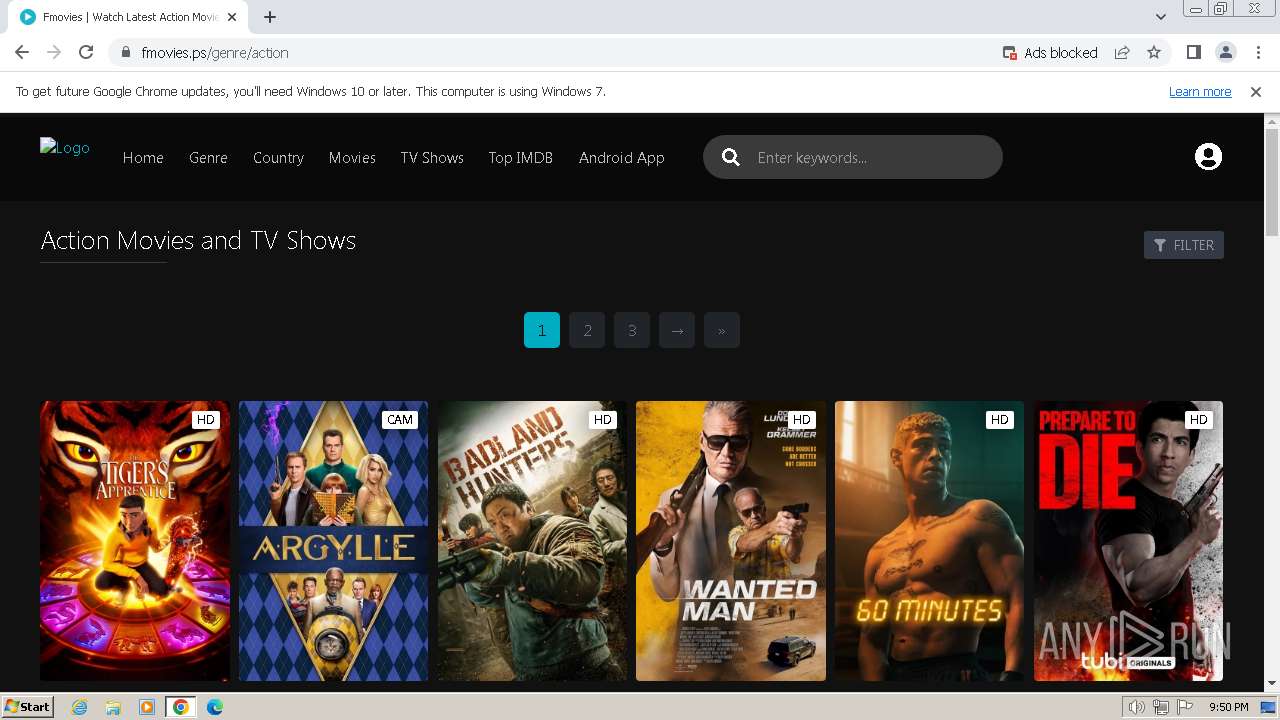Open the Learn more link
Viewport: 1280px width, 720px height.
1200,91
